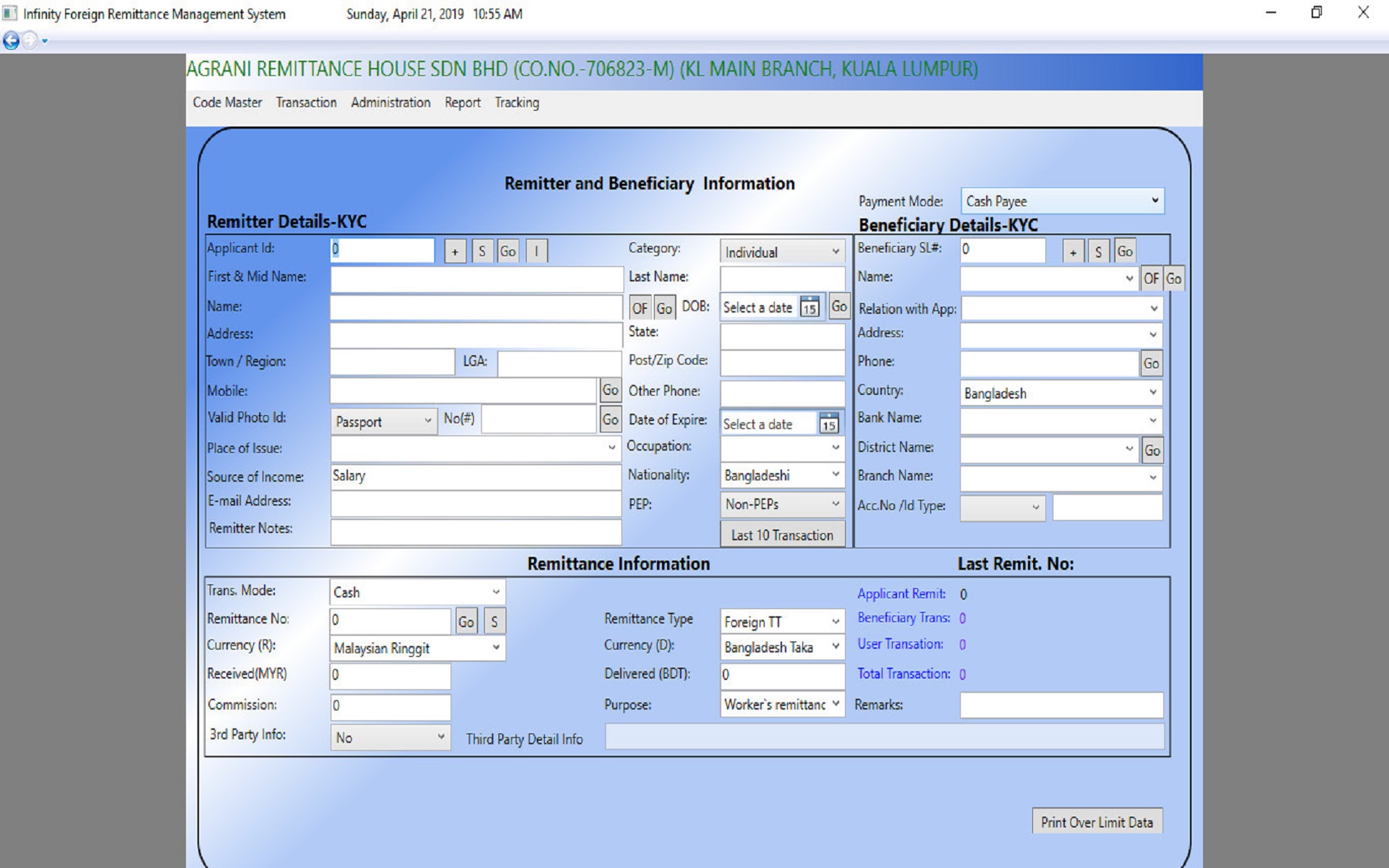Open the DOB calendar picker icon

coord(810,307)
